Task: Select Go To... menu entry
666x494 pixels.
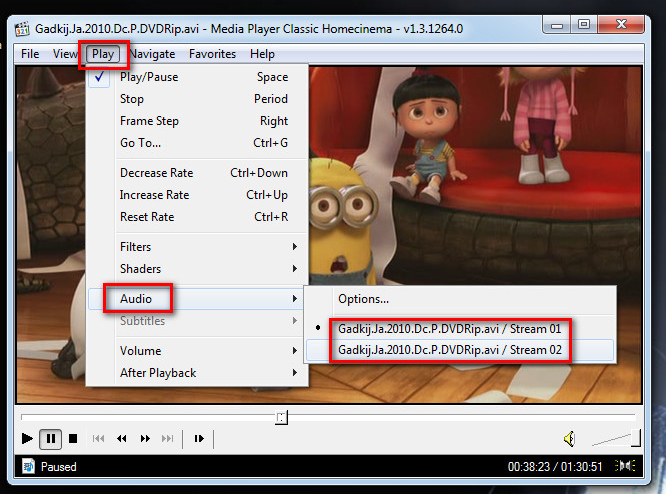Action: click(x=198, y=143)
